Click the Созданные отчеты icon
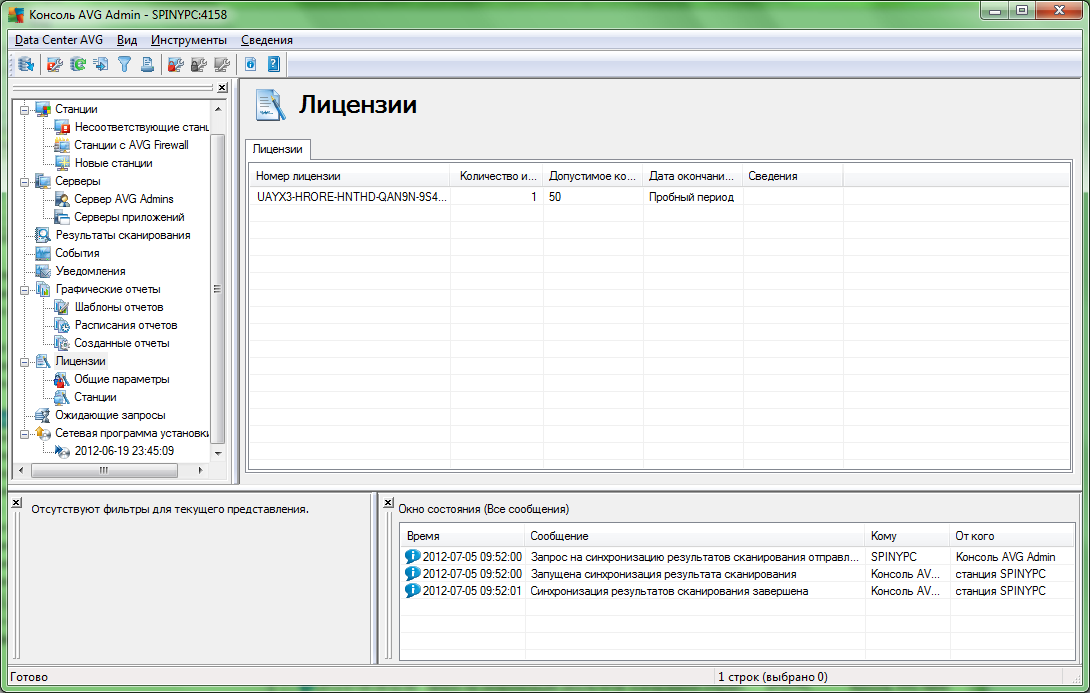The height and width of the screenshot is (693, 1090). pyautogui.click(x=63, y=343)
